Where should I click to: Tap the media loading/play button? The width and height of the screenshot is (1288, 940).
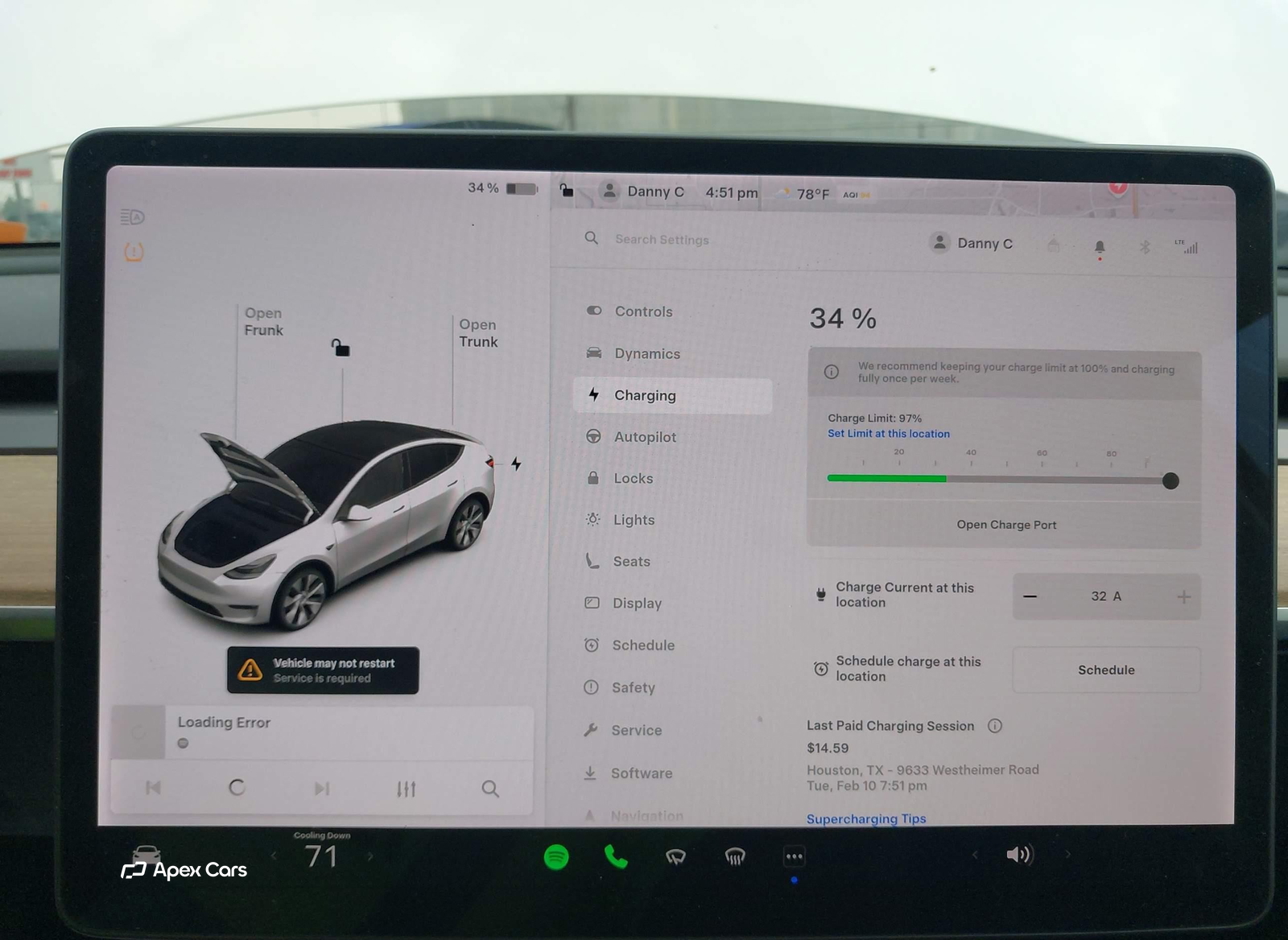pos(237,788)
